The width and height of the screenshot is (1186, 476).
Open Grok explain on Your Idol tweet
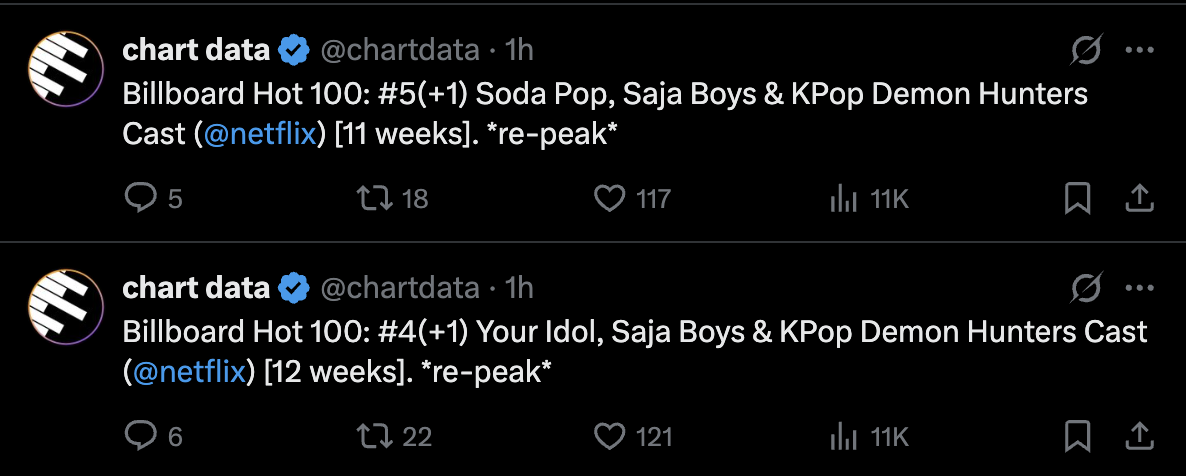pos(1086,288)
